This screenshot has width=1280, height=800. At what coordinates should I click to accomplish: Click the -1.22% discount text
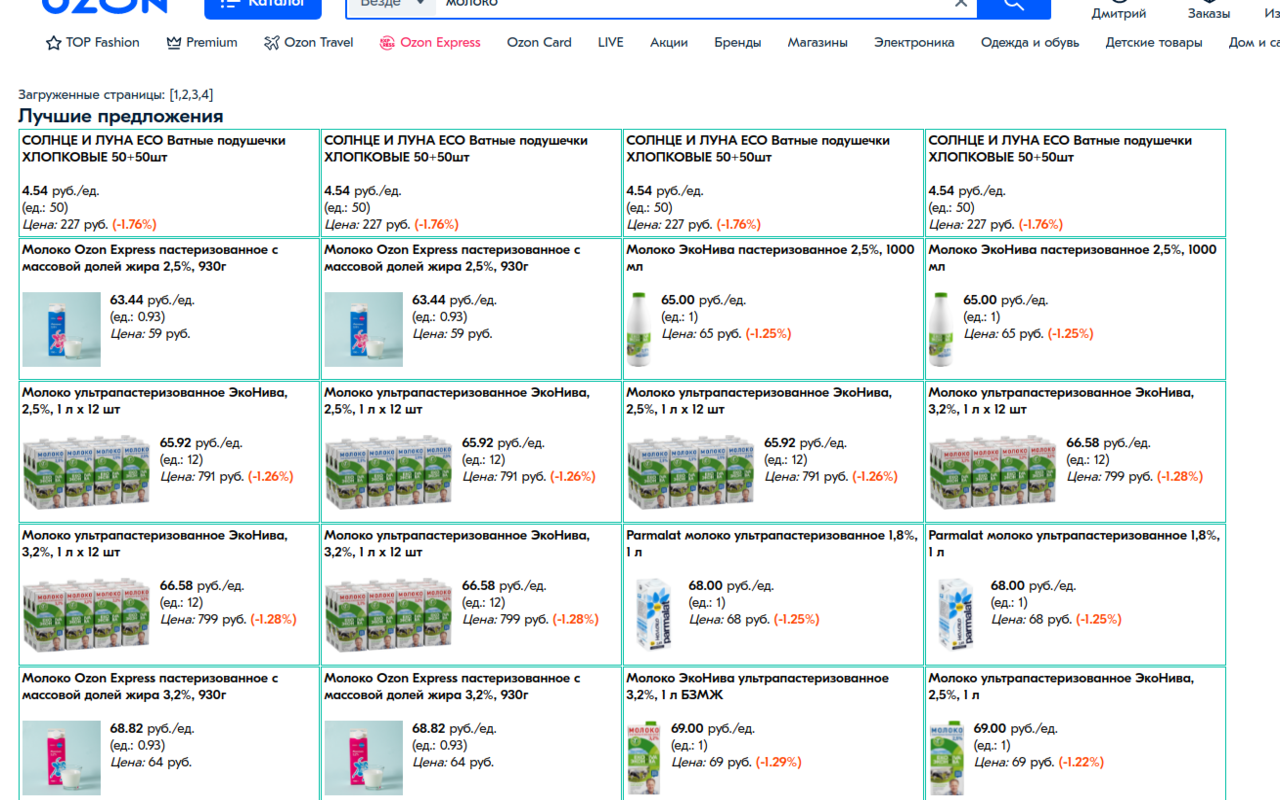(1081, 762)
